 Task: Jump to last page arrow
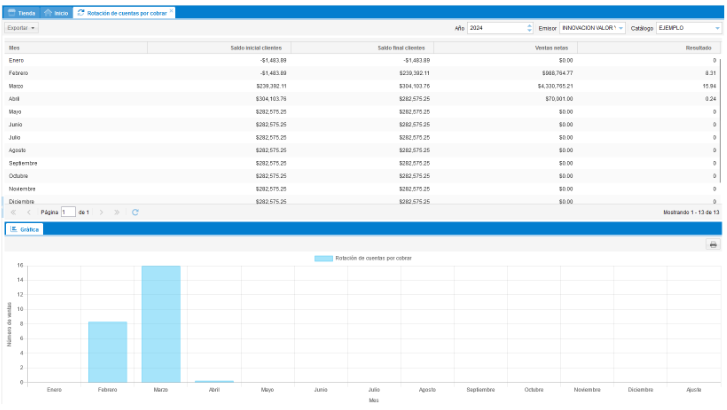118,212
